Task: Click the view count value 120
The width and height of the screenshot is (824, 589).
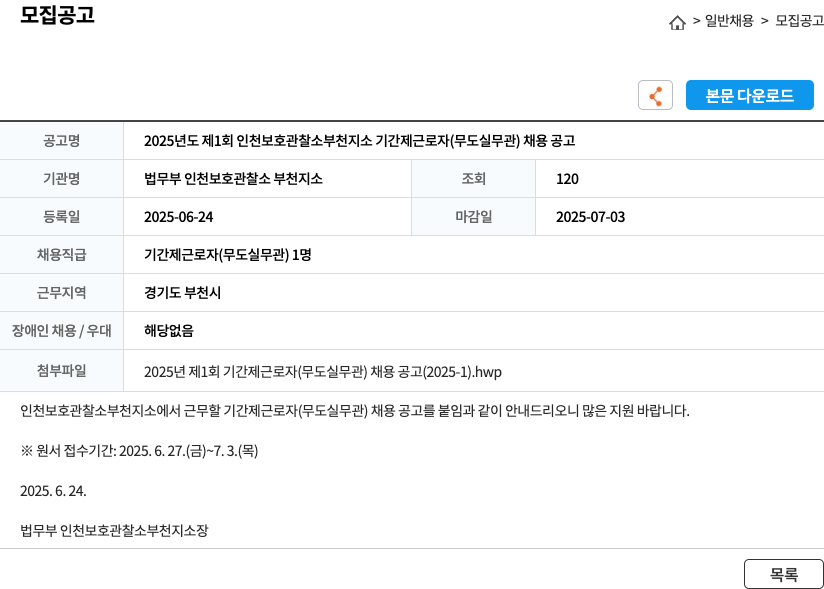Action: click(567, 179)
